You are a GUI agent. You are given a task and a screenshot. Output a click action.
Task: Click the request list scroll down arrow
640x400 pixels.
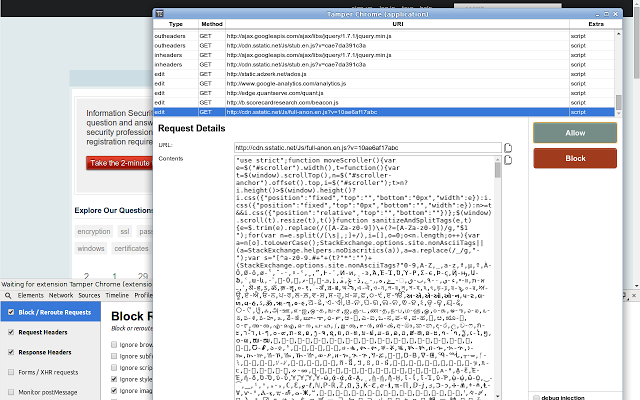pyautogui.click(x=618, y=113)
